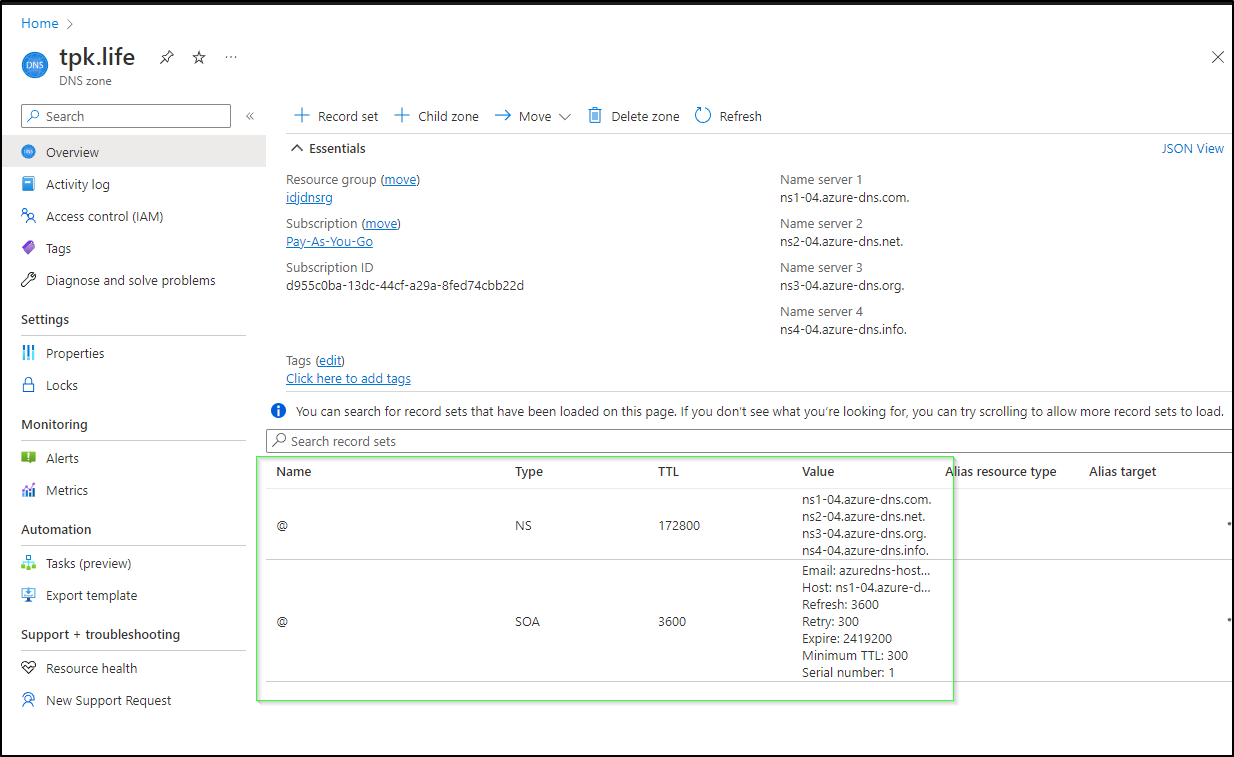Open the Move dropdown
Viewport: 1234px width, 757px height.
pos(533,116)
